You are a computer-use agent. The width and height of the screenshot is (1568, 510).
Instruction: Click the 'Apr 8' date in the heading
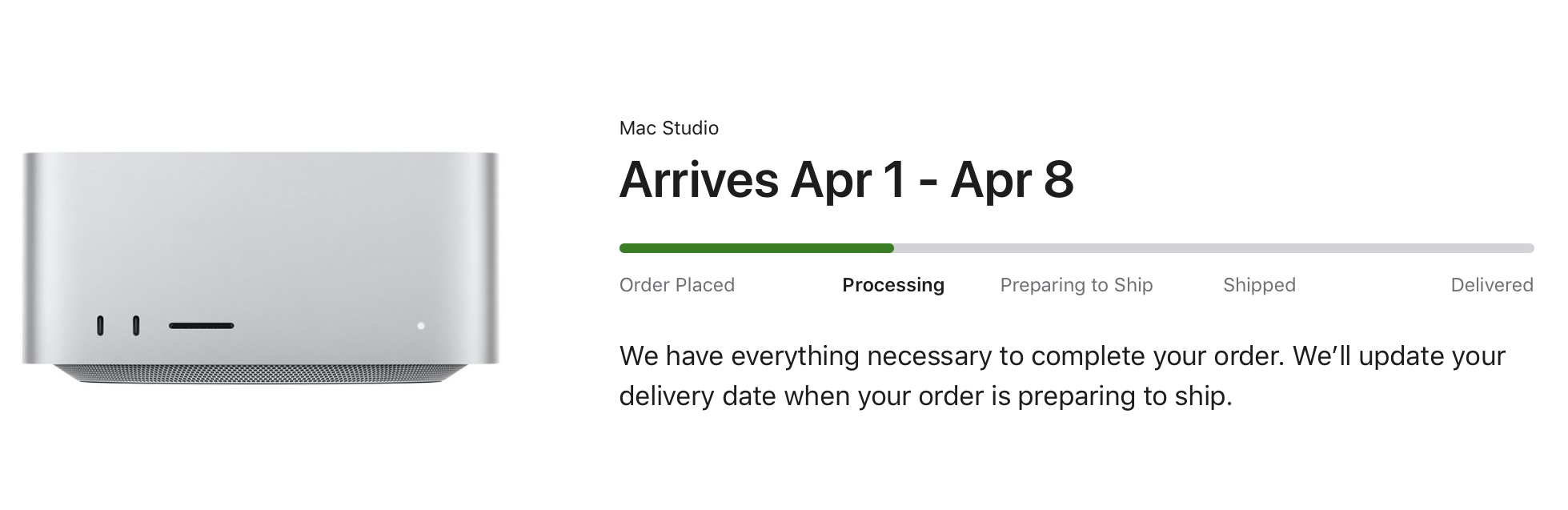tap(1012, 180)
